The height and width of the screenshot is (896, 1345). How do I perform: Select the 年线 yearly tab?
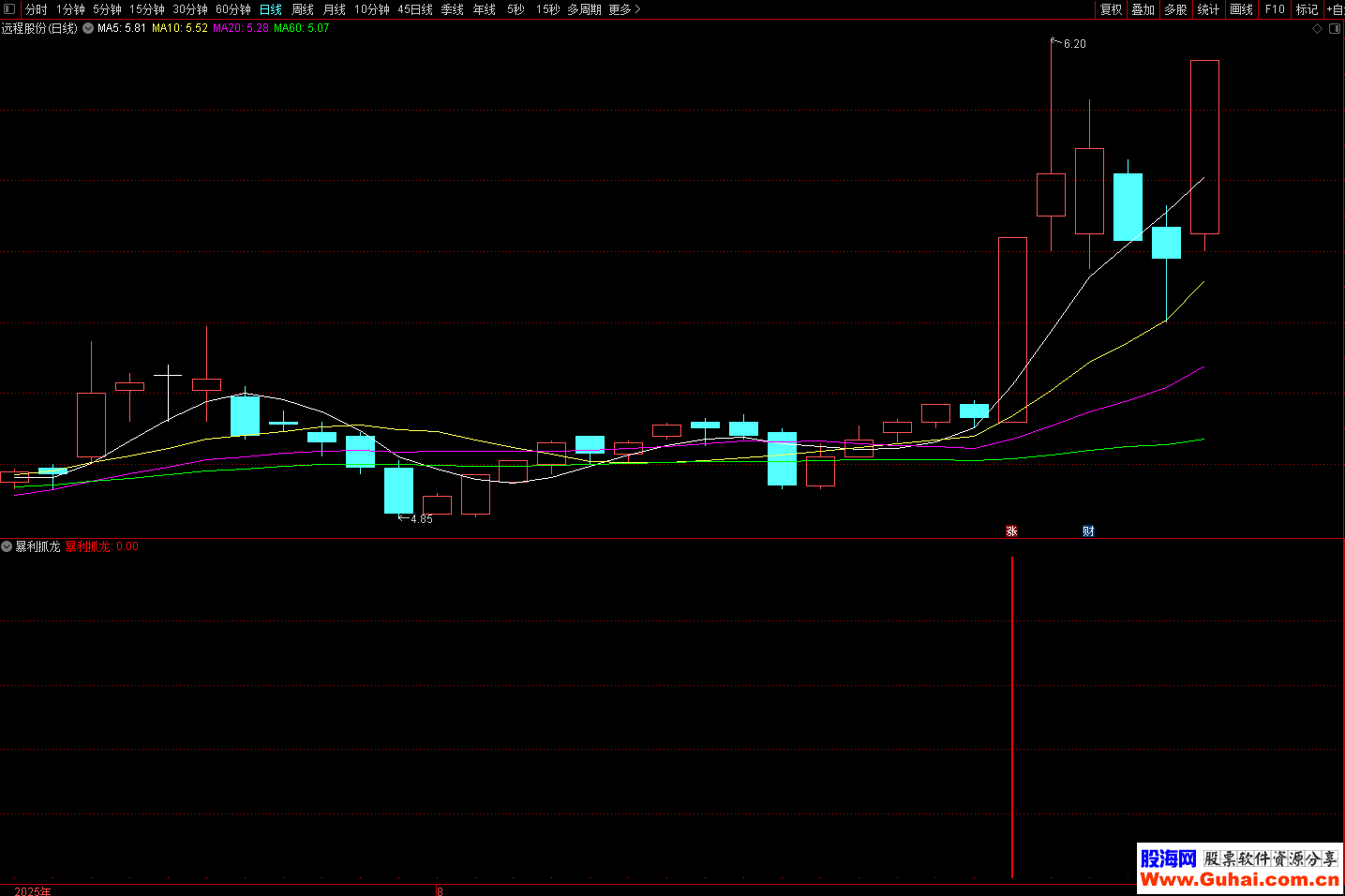coord(485,9)
